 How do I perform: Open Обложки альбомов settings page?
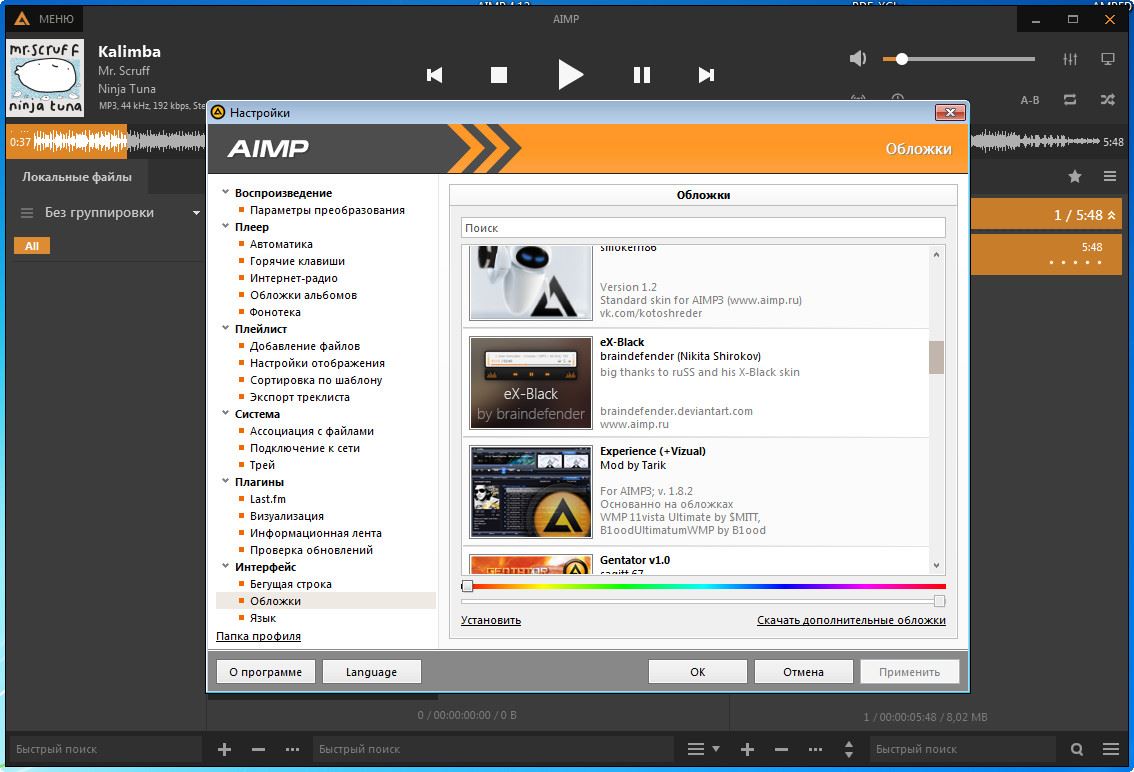(303, 295)
